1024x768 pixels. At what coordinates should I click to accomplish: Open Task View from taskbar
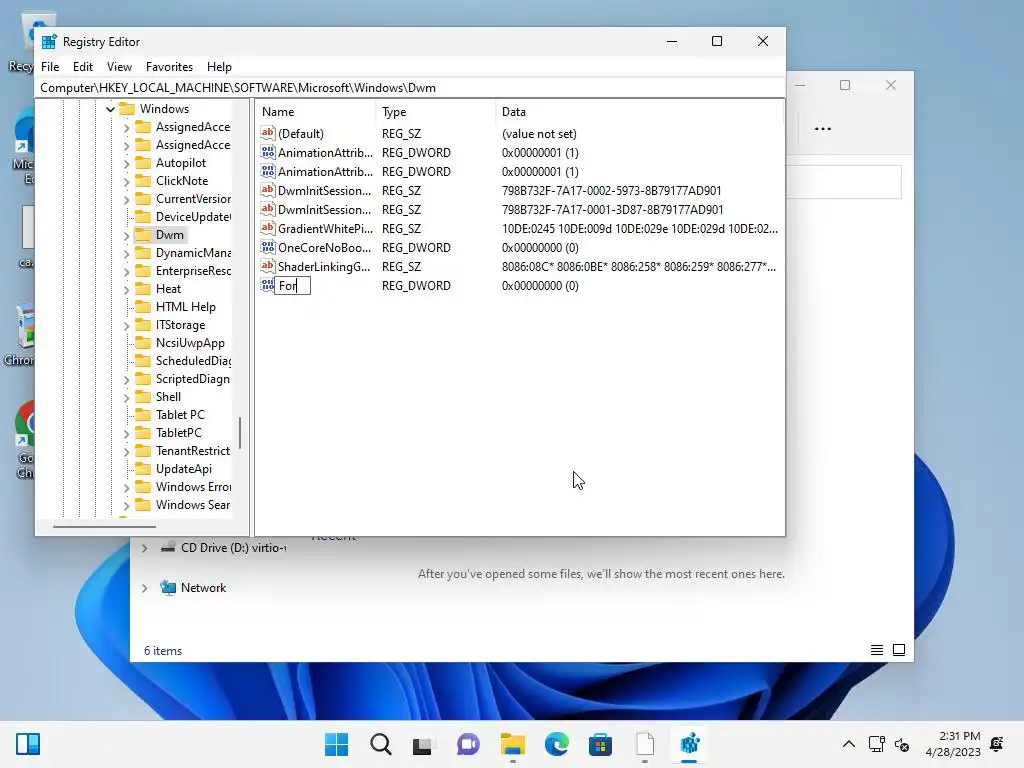423,744
